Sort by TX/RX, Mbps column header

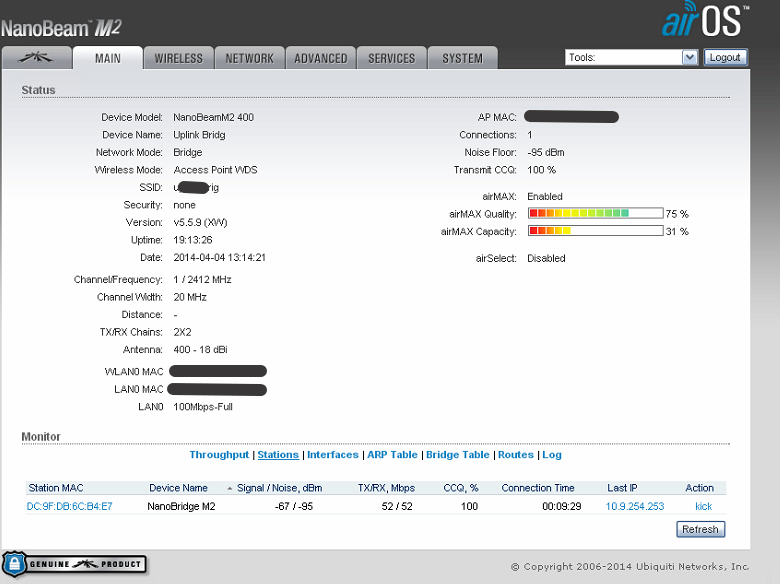pyautogui.click(x=387, y=488)
